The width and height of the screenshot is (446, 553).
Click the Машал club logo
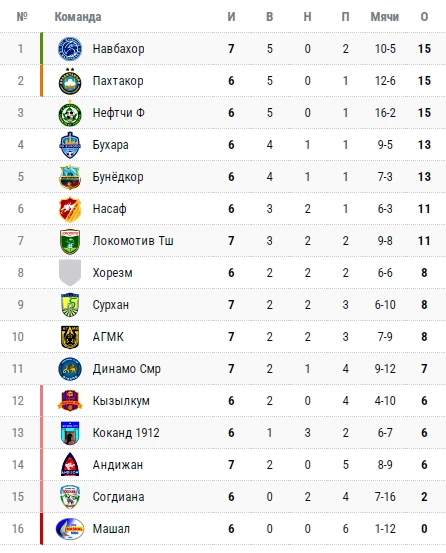pos(70,529)
